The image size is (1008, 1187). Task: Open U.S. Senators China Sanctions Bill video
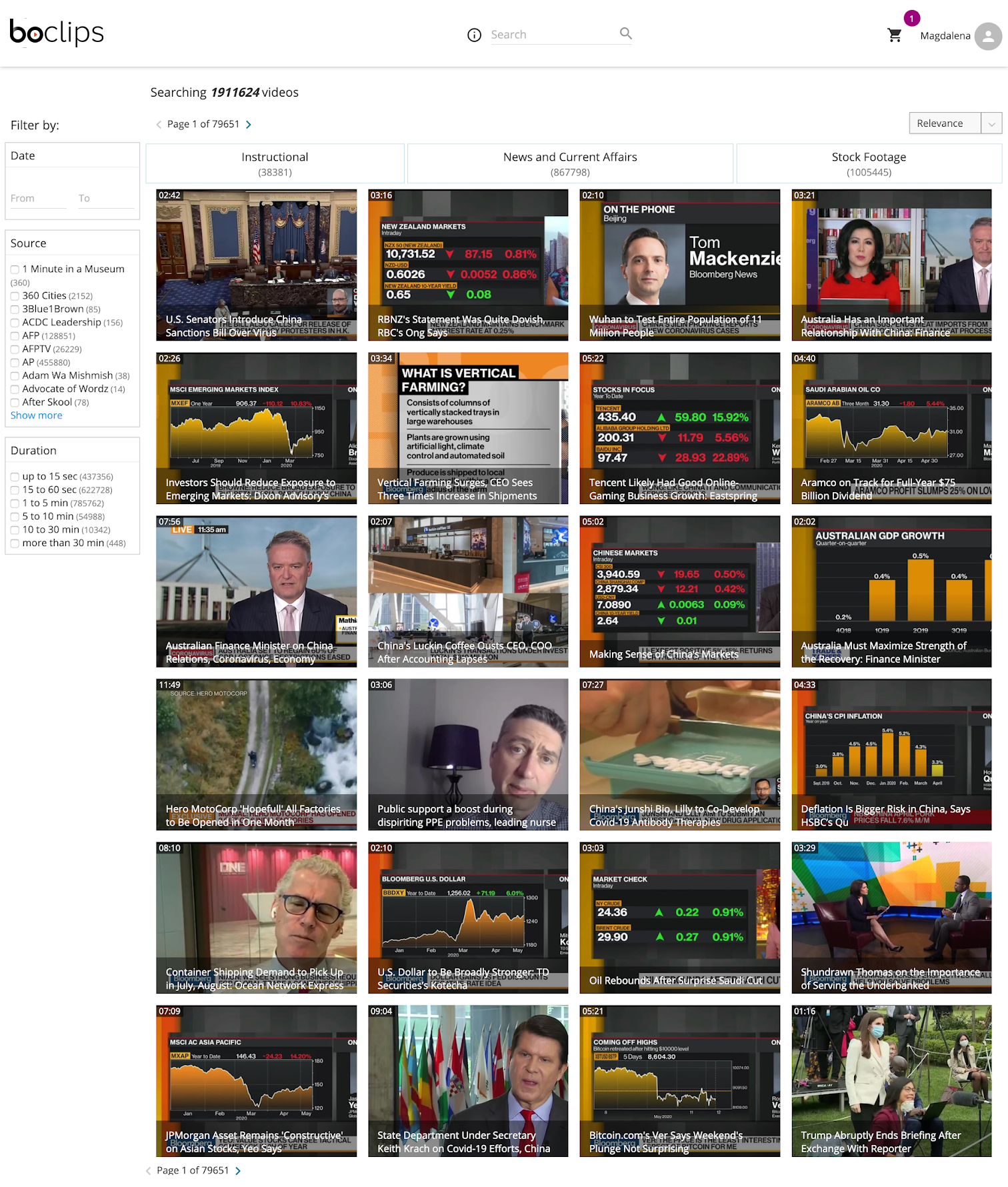(257, 265)
